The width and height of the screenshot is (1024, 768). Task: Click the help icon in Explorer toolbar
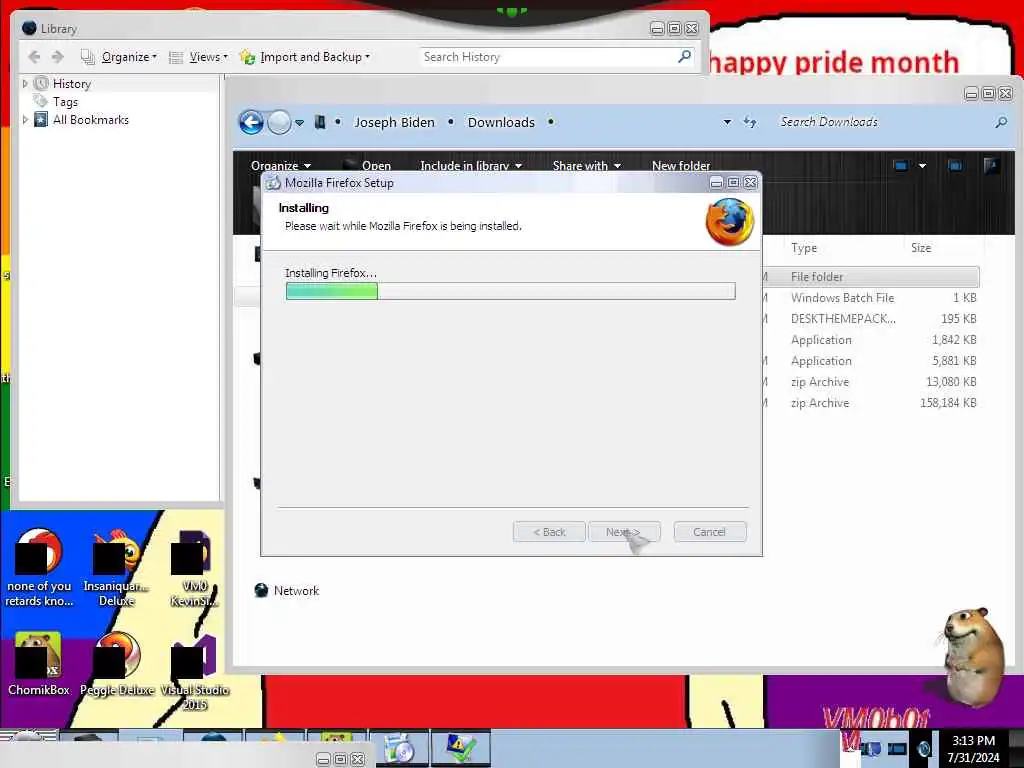point(991,165)
